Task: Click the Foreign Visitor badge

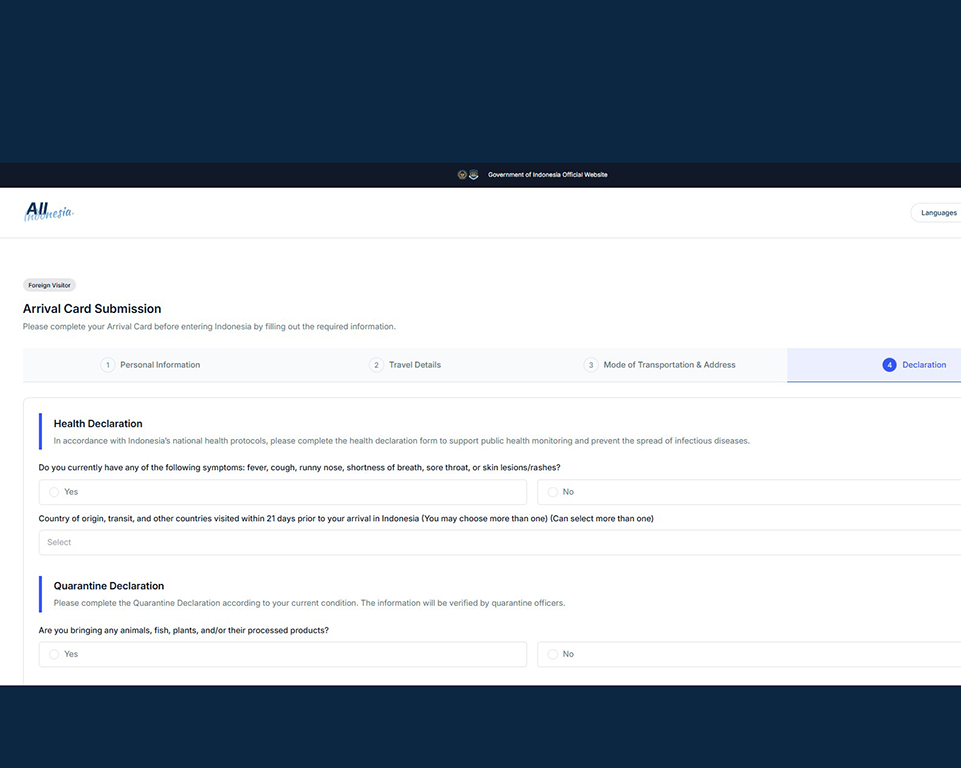Action: (x=49, y=285)
